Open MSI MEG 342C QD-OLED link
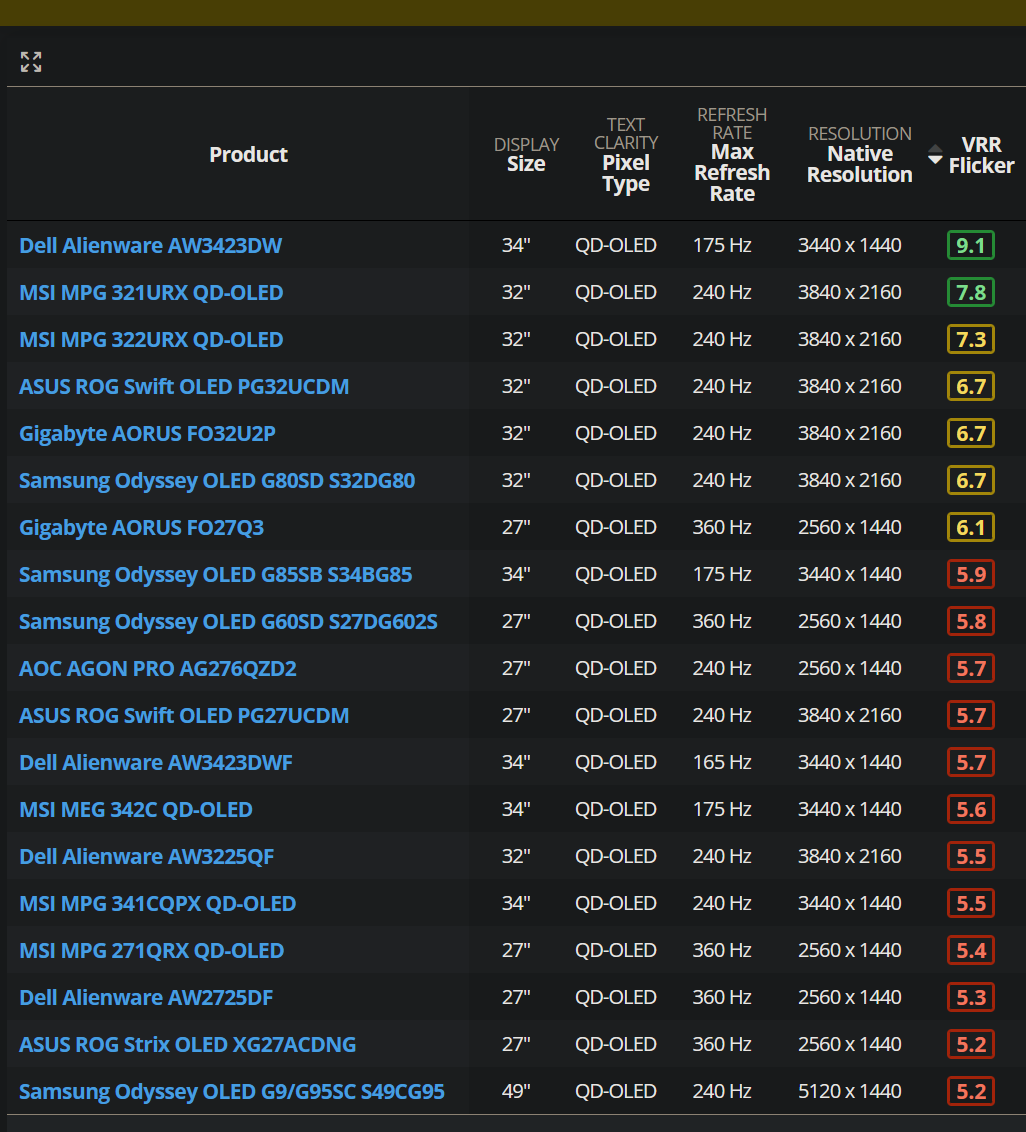Viewport: 1026px width, 1132px height. 136,809
